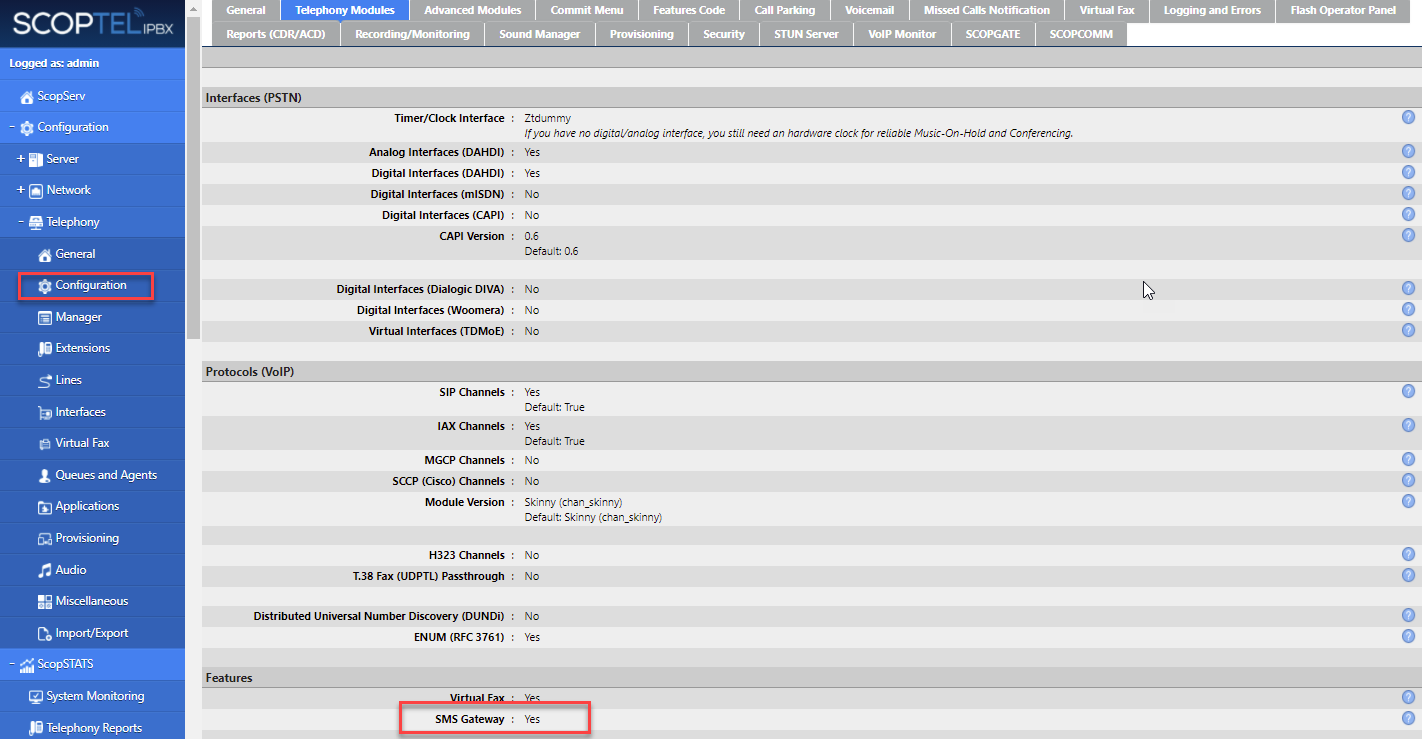Viewport: 1422px width, 739px height.
Task: Click the Interfaces icon in sidebar
Action: pos(45,412)
